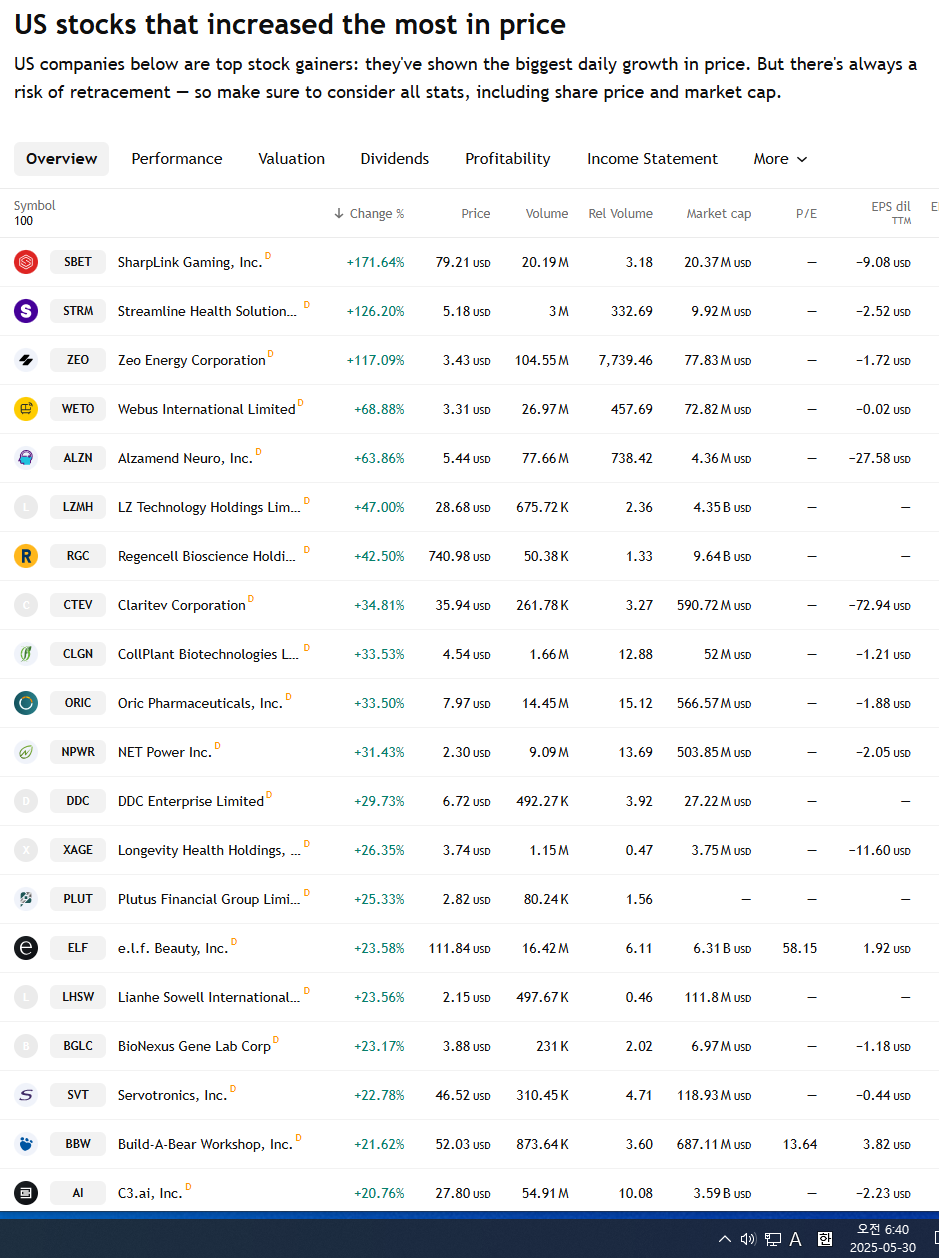Click the Servotronics S logo icon
939x1258 pixels.
tap(26, 1095)
